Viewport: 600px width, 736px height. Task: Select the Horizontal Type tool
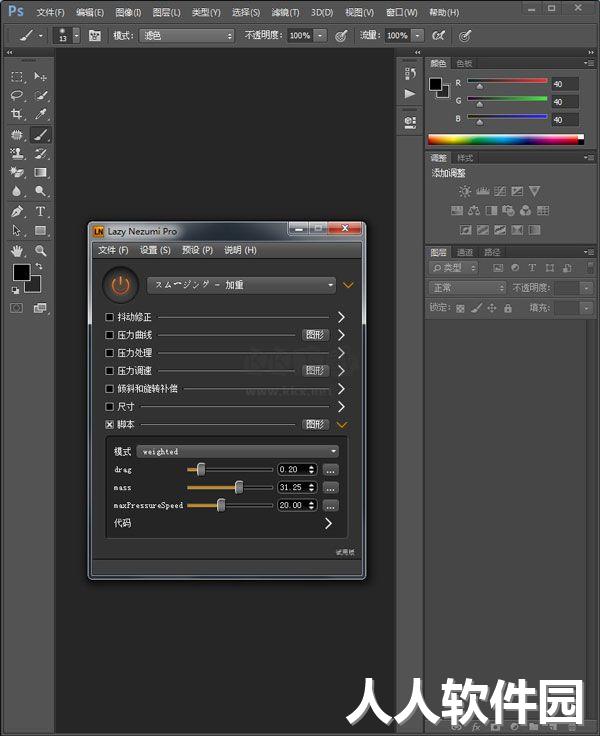pos(40,212)
